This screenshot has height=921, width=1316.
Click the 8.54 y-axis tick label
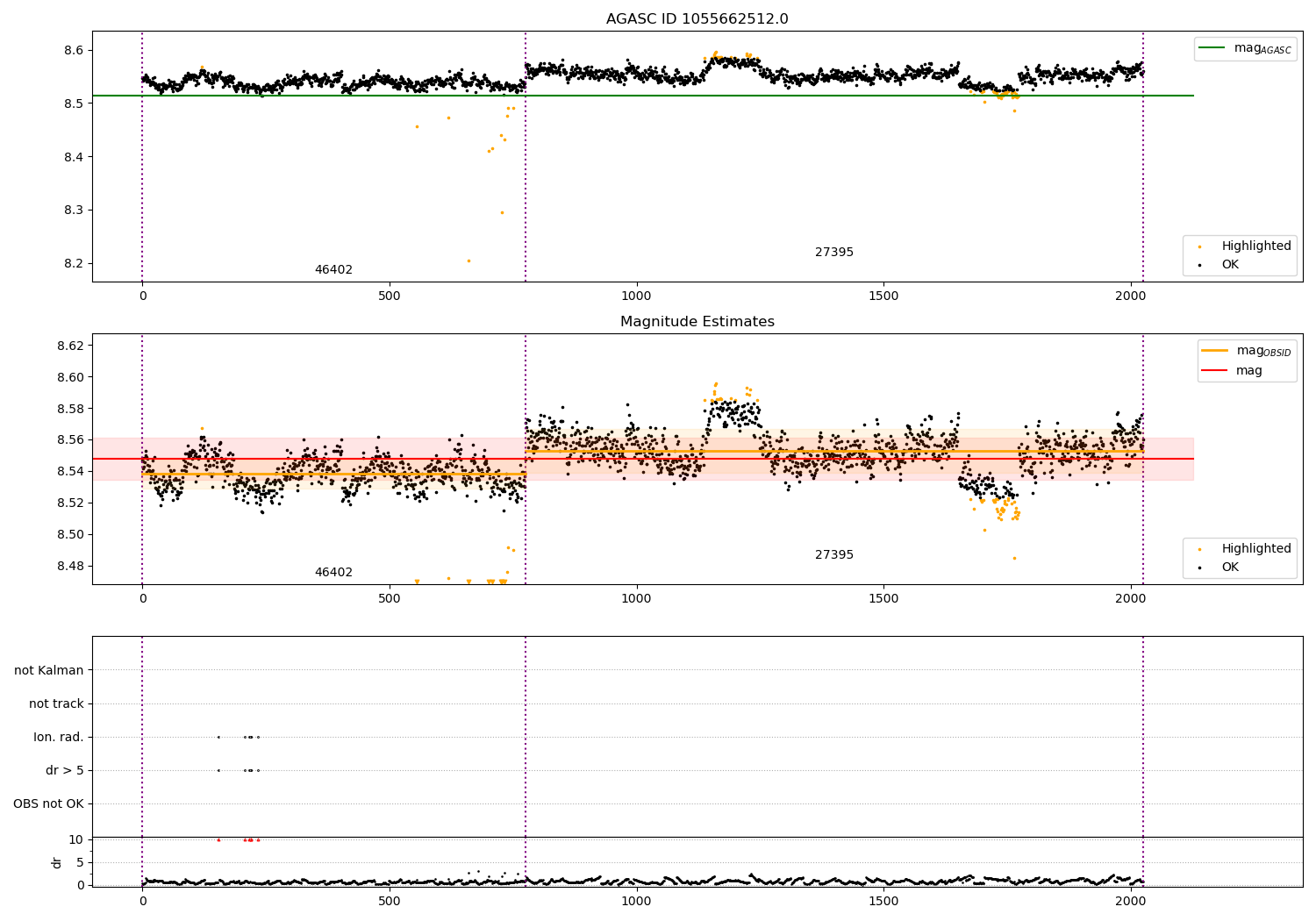(x=70, y=472)
